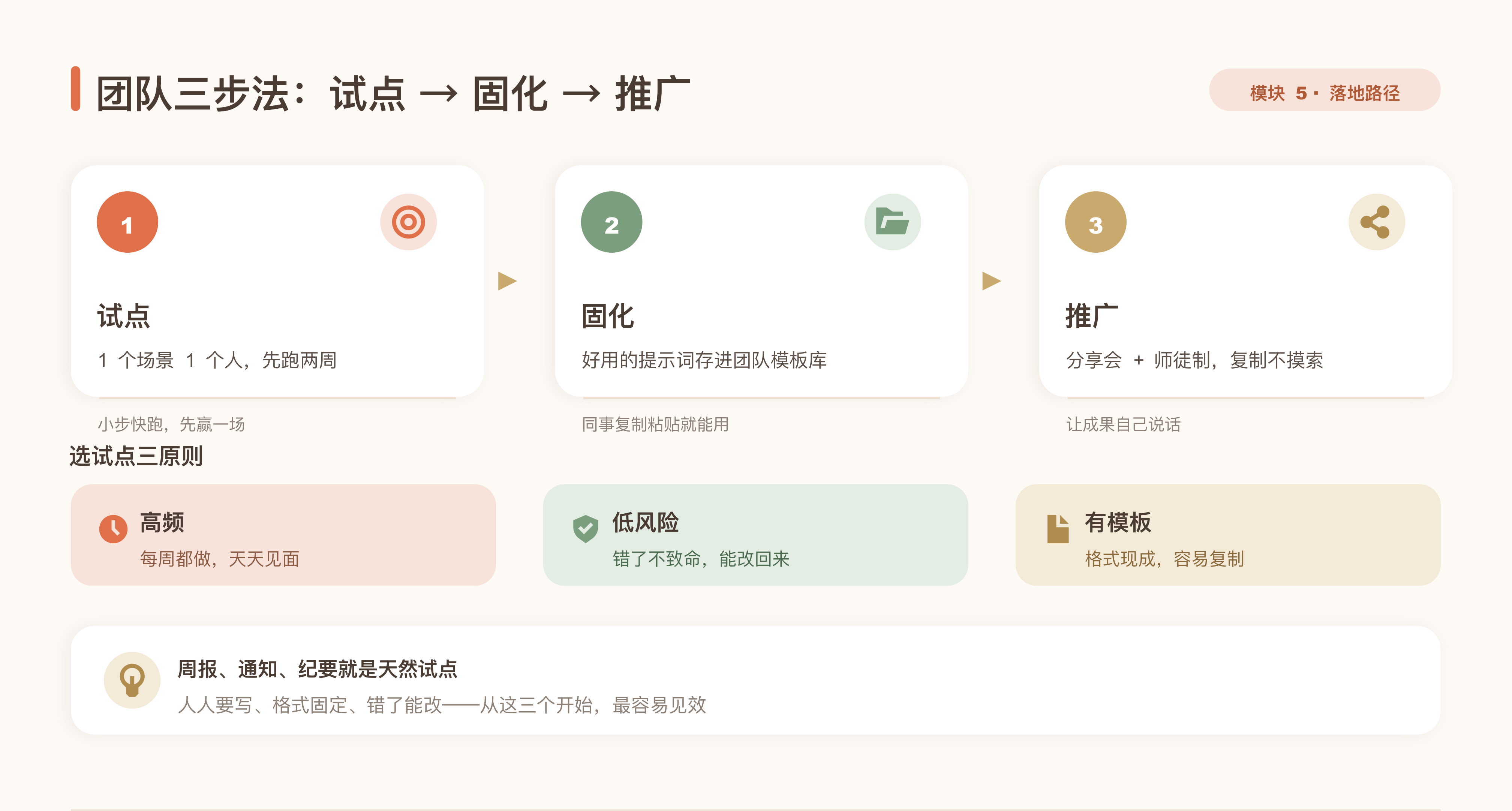Select the 低风险 principle card
The height and width of the screenshot is (811, 1512).
click(755, 535)
